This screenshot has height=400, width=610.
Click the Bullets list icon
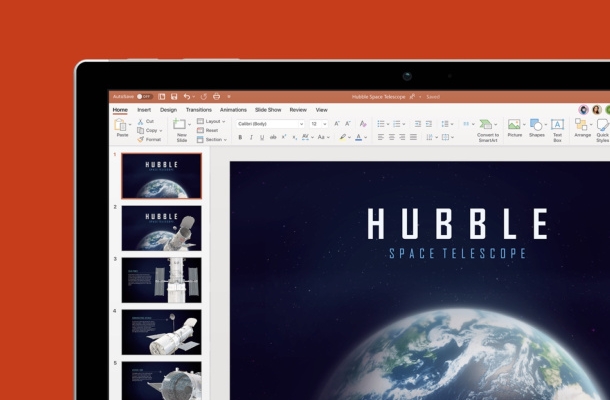(x=381, y=124)
